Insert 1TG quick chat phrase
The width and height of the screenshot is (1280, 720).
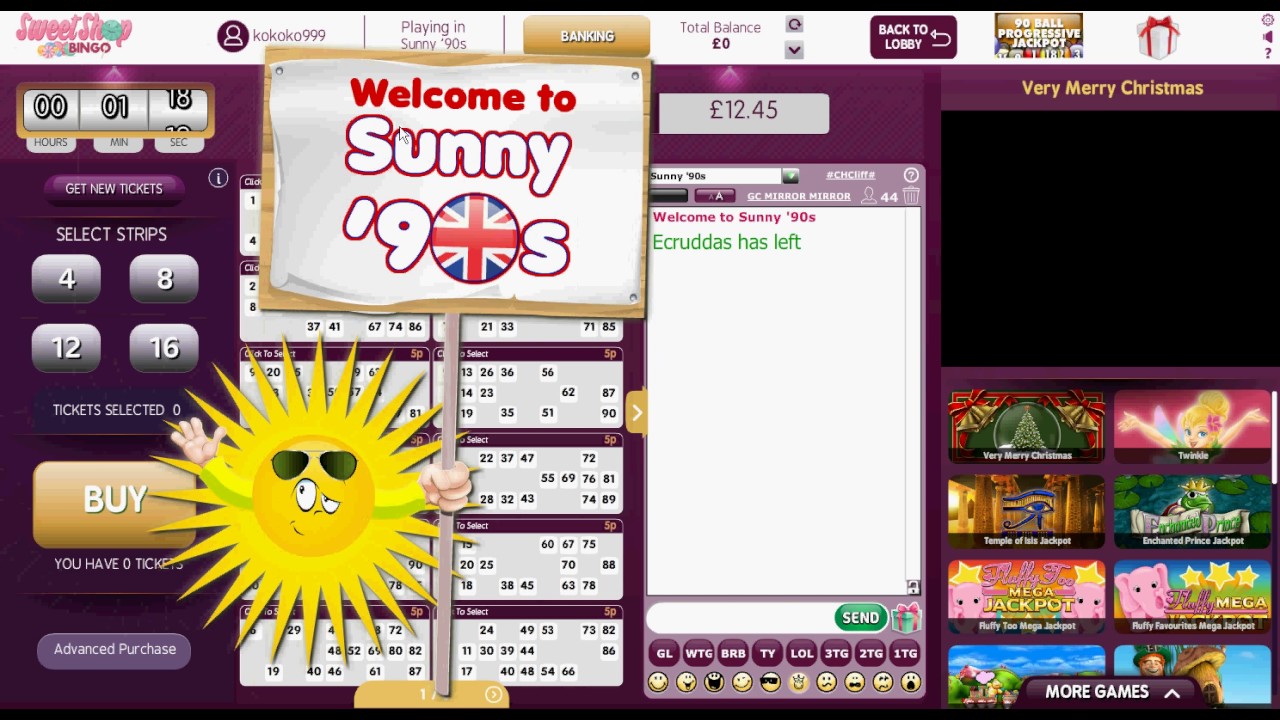[x=905, y=653]
